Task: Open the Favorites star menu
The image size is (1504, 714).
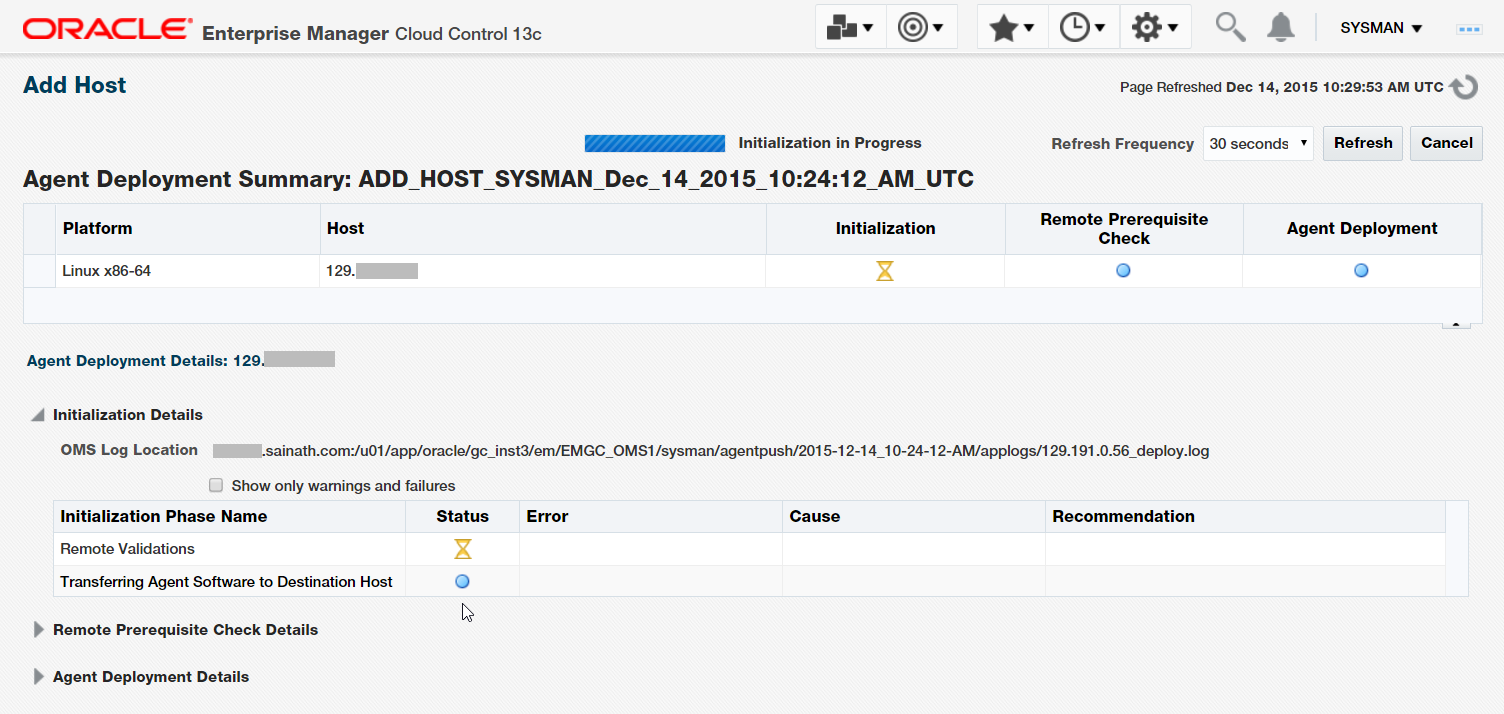Action: click(1012, 28)
